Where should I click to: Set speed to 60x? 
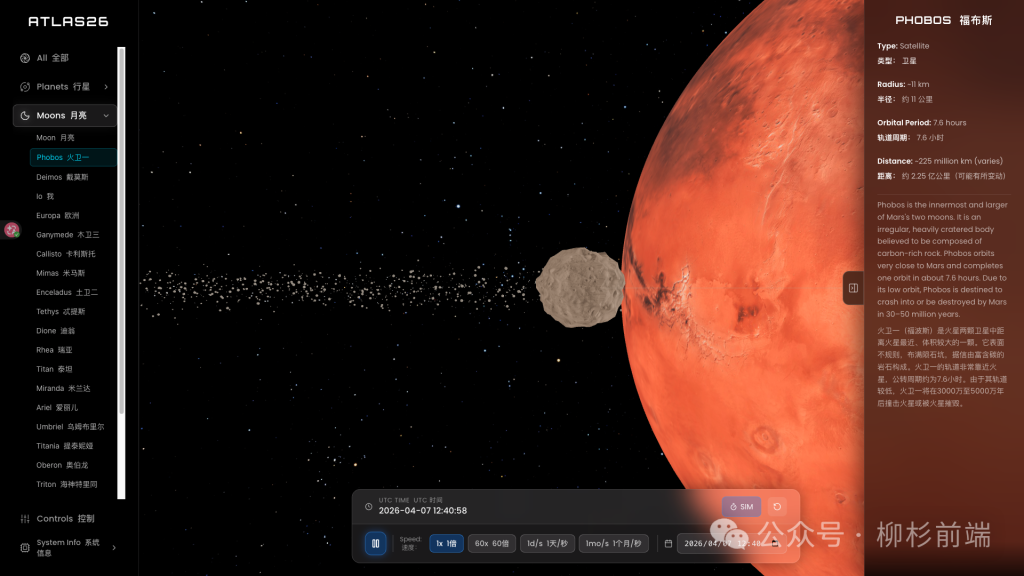point(491,543)
